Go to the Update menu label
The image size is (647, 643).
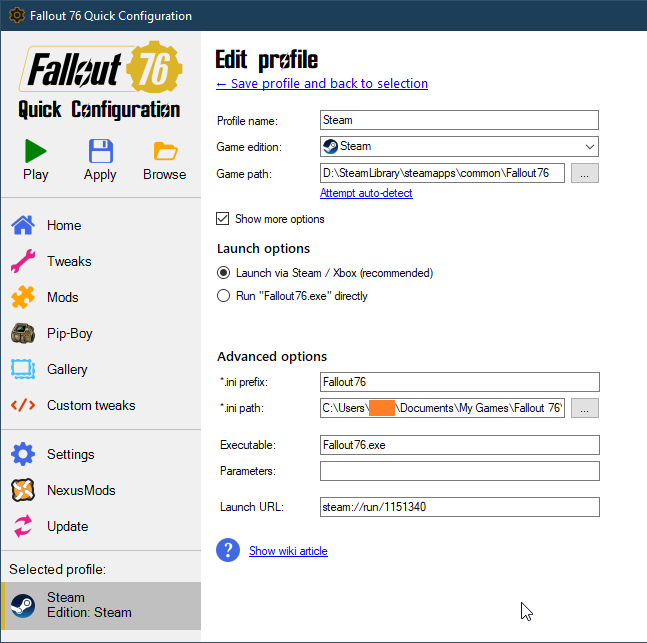click(67, 526)
